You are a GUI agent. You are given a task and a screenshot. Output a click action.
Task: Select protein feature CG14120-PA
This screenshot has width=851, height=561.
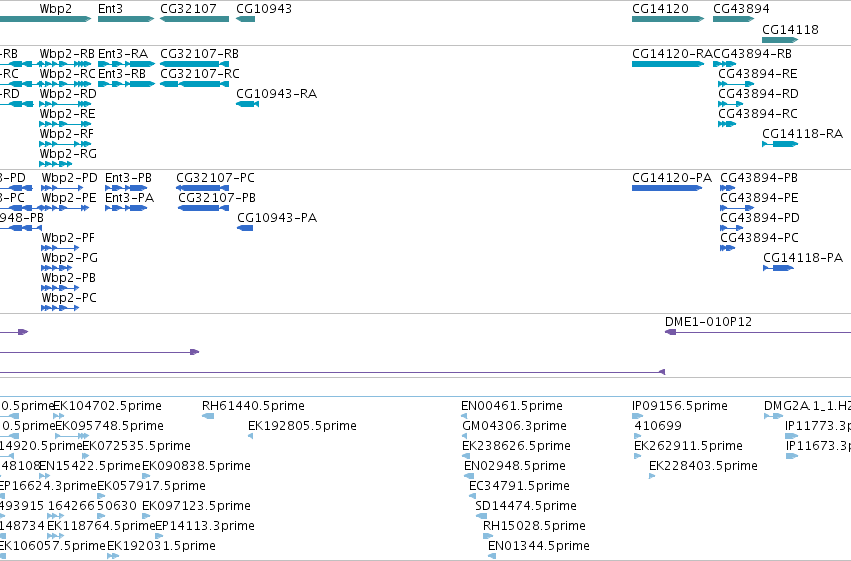tap(667, 188)
